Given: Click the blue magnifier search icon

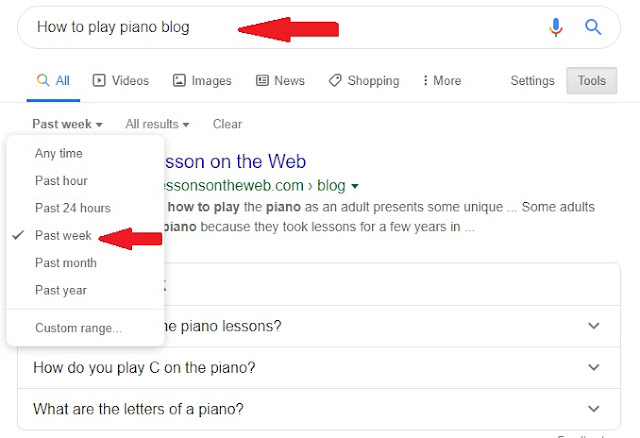Looking at the screenshot, I should click(593, 27).
